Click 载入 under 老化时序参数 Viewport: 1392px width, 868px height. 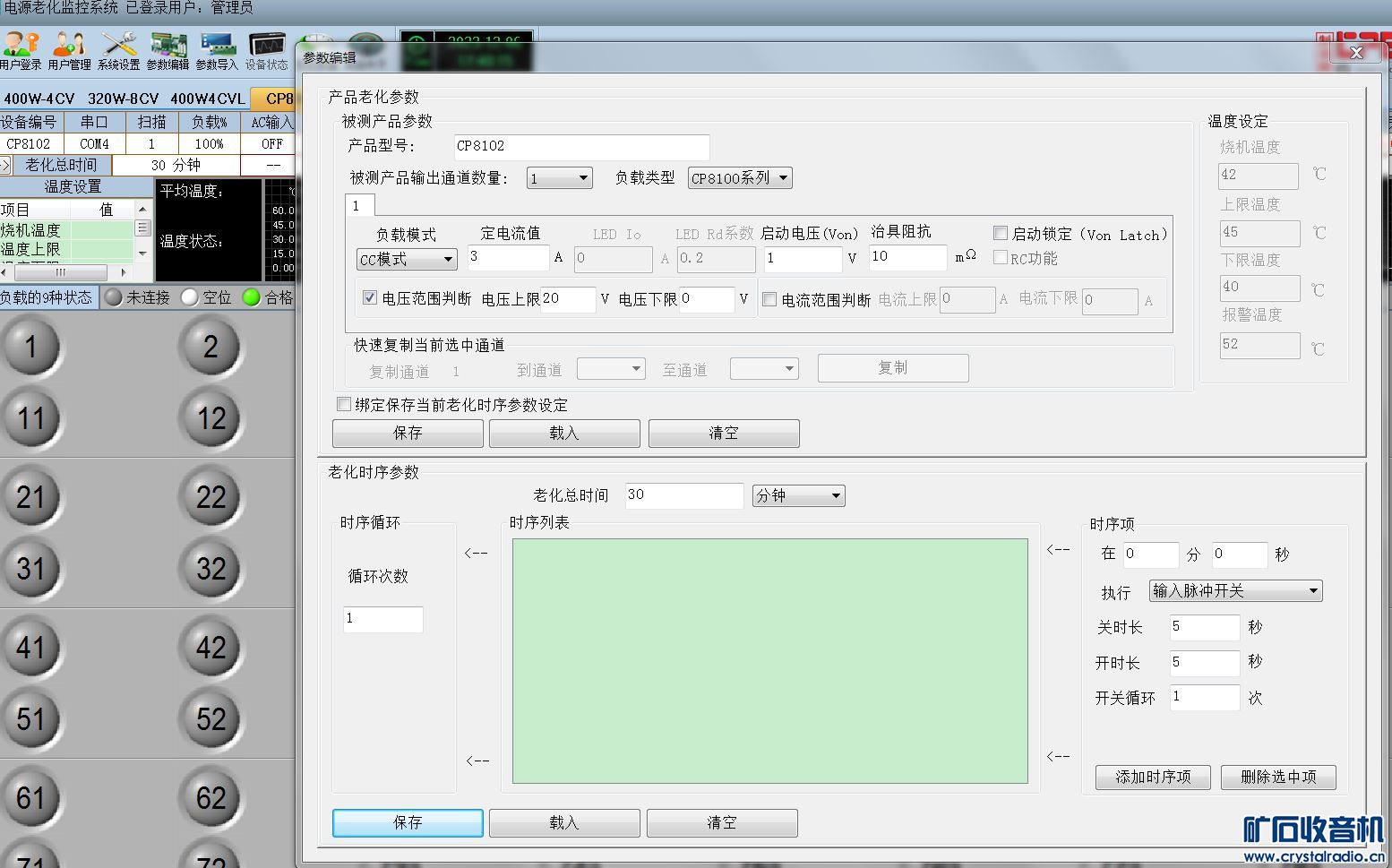point(564,822)
